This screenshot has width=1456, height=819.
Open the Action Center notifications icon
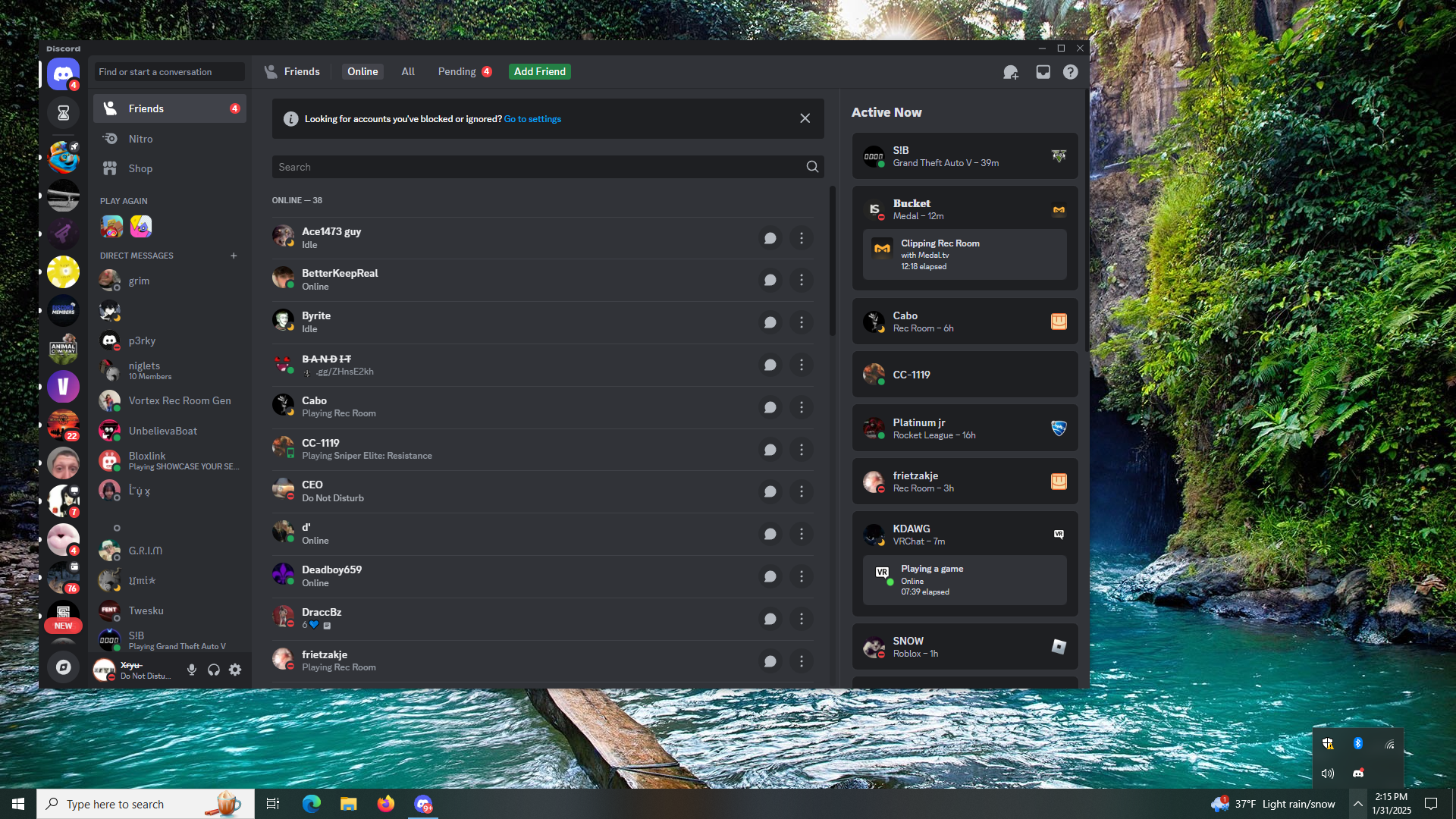tap(1431, 804)
